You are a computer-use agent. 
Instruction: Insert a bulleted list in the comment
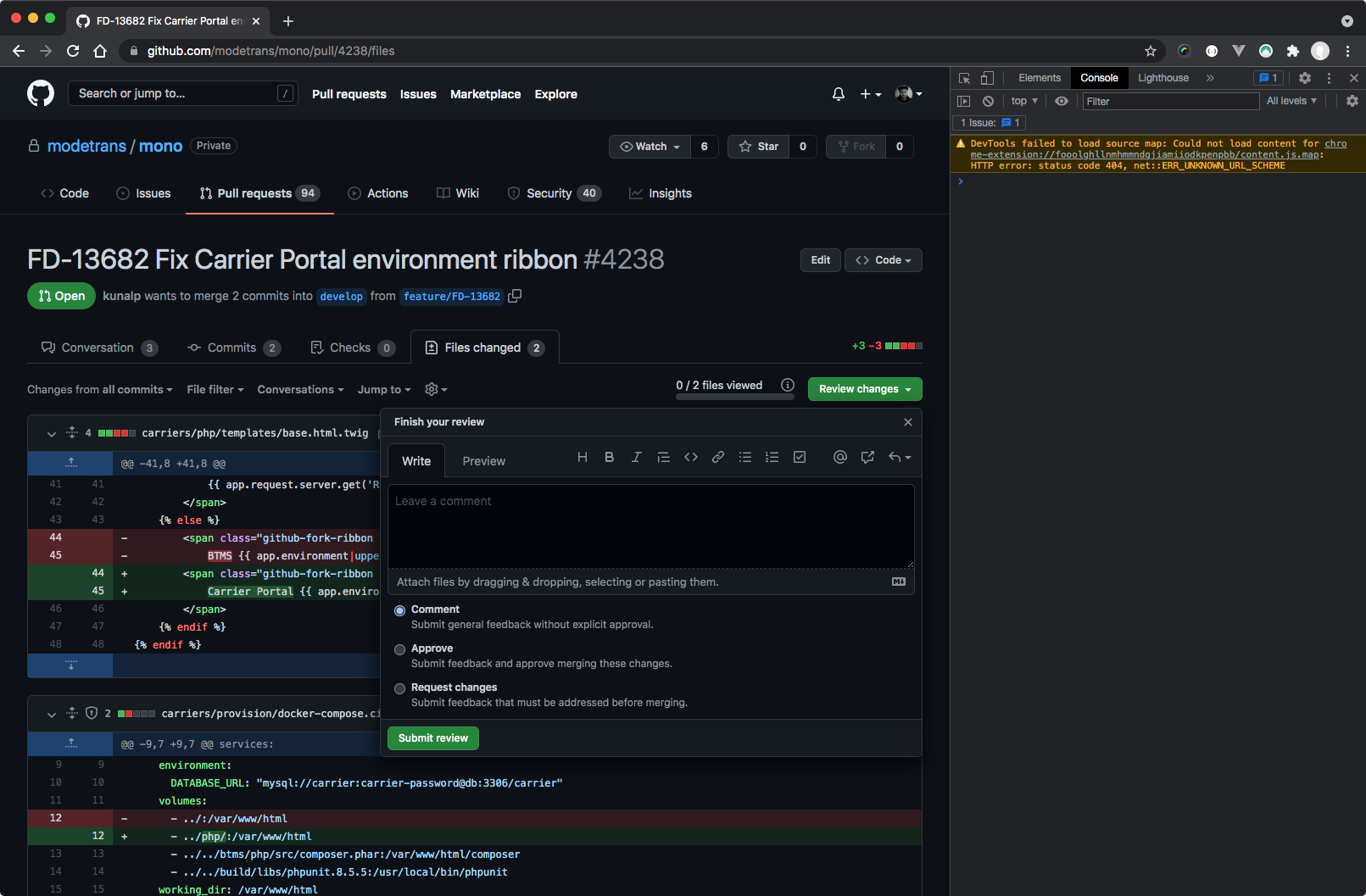click(x=745, y=457)
